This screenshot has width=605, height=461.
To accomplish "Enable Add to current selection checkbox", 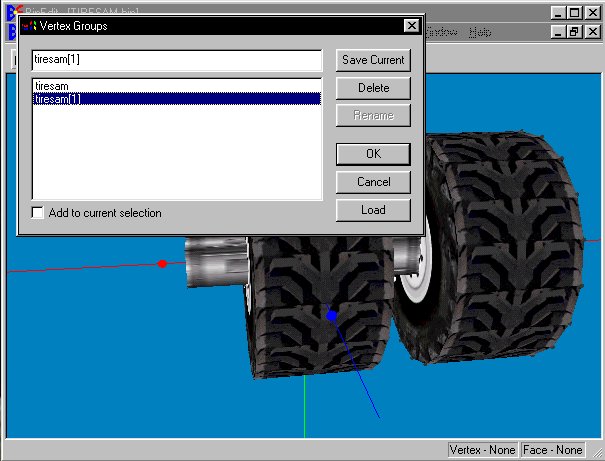I will click(x=38, y=213).
